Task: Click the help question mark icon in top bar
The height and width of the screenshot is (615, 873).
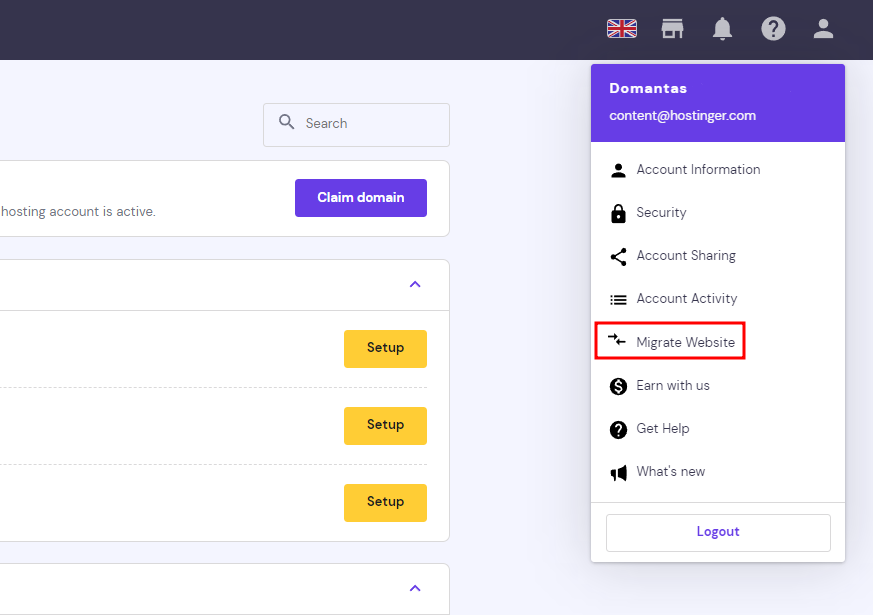Action: click(x=773, y=28)
